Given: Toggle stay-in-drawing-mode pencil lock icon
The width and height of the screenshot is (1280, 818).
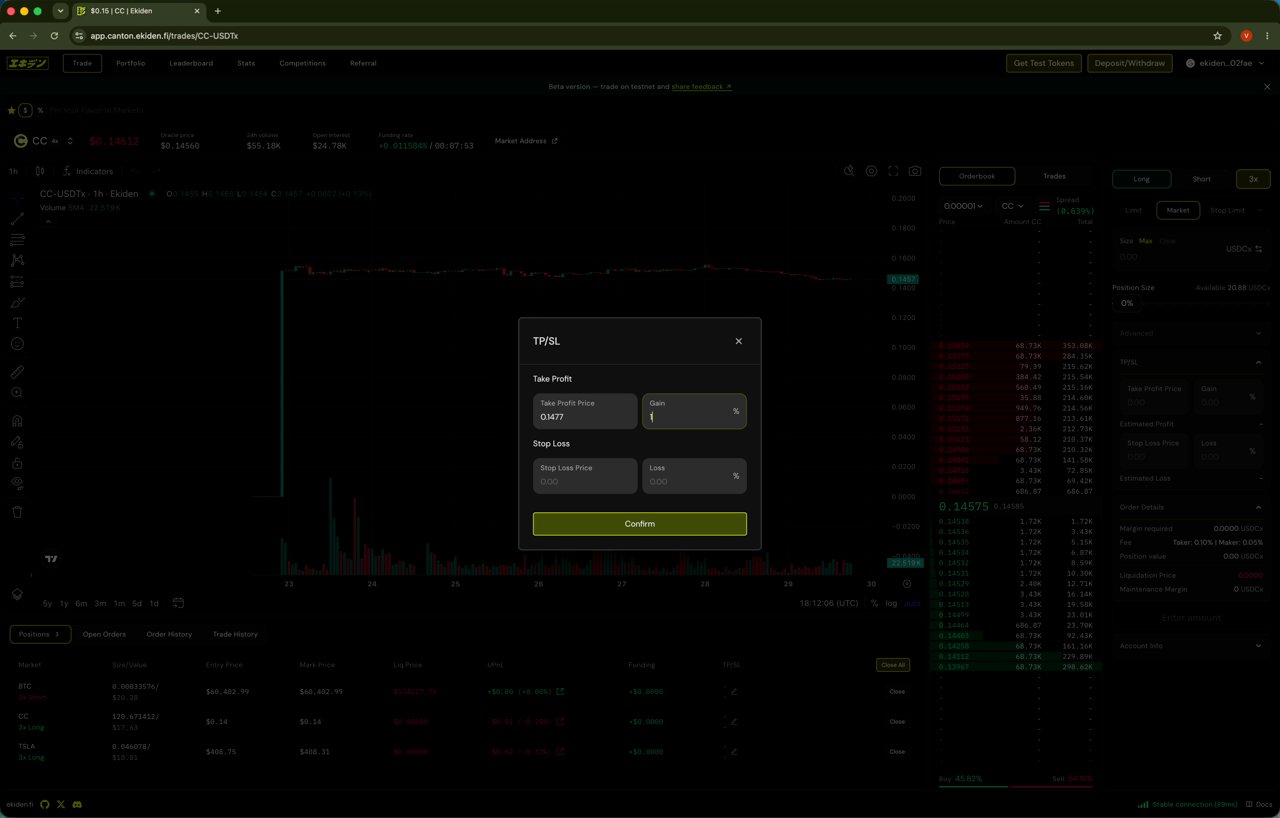Looking at the screenshot, I should coord(17,442).
